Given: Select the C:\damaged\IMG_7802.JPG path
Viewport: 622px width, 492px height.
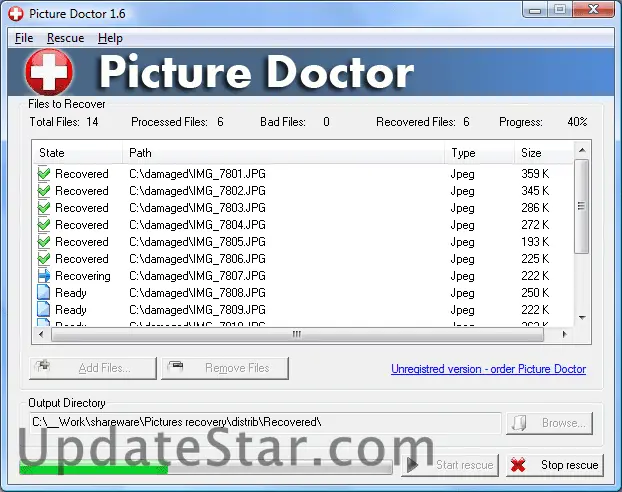Looking at the screenshot, I should pyautogui.click(x=197, y=191).
